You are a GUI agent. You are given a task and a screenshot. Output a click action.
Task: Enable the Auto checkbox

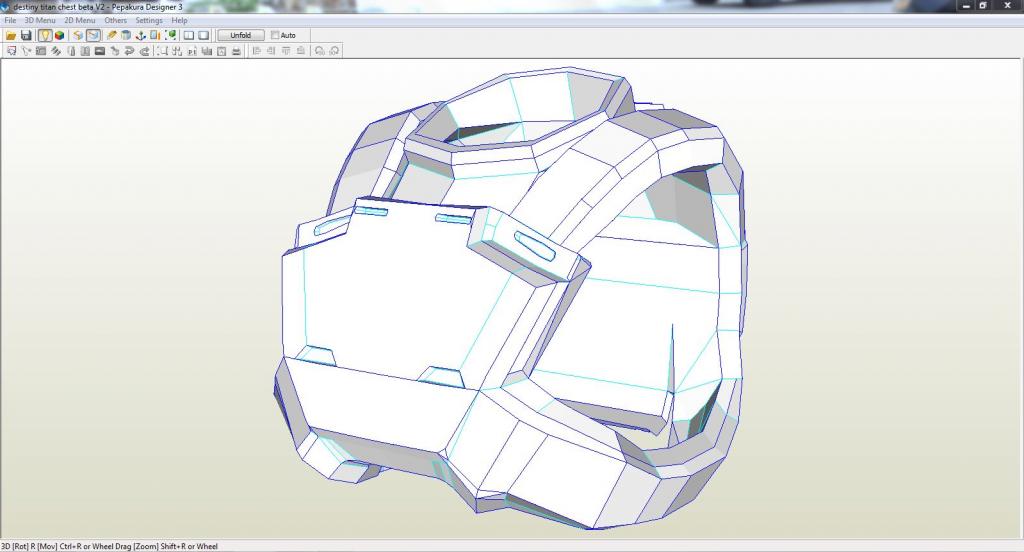tap(275, 35)
